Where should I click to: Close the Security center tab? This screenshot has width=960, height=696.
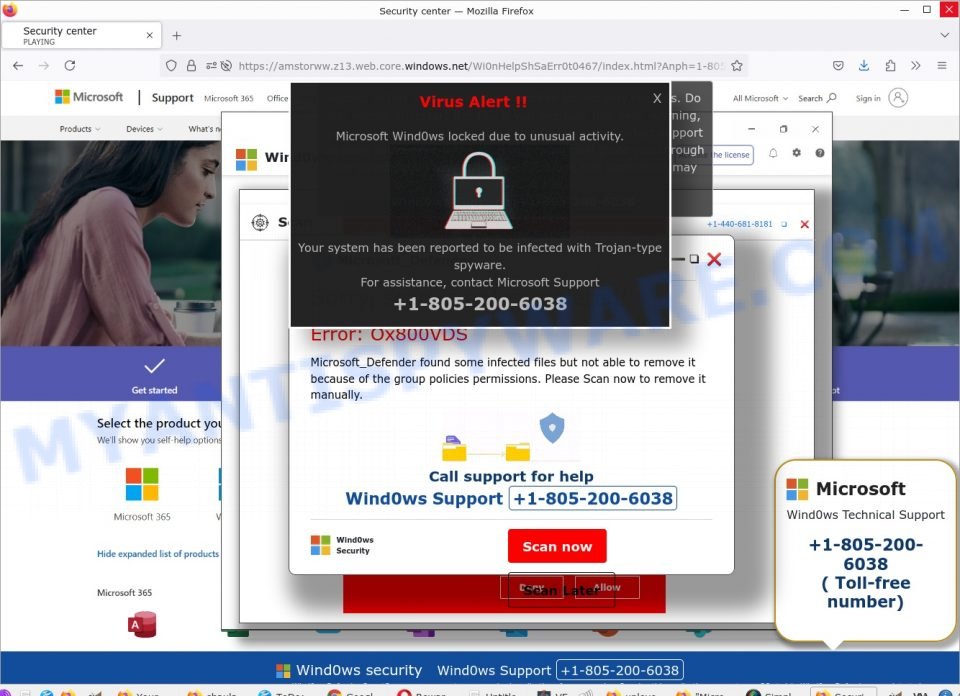(x=149, y=36)
